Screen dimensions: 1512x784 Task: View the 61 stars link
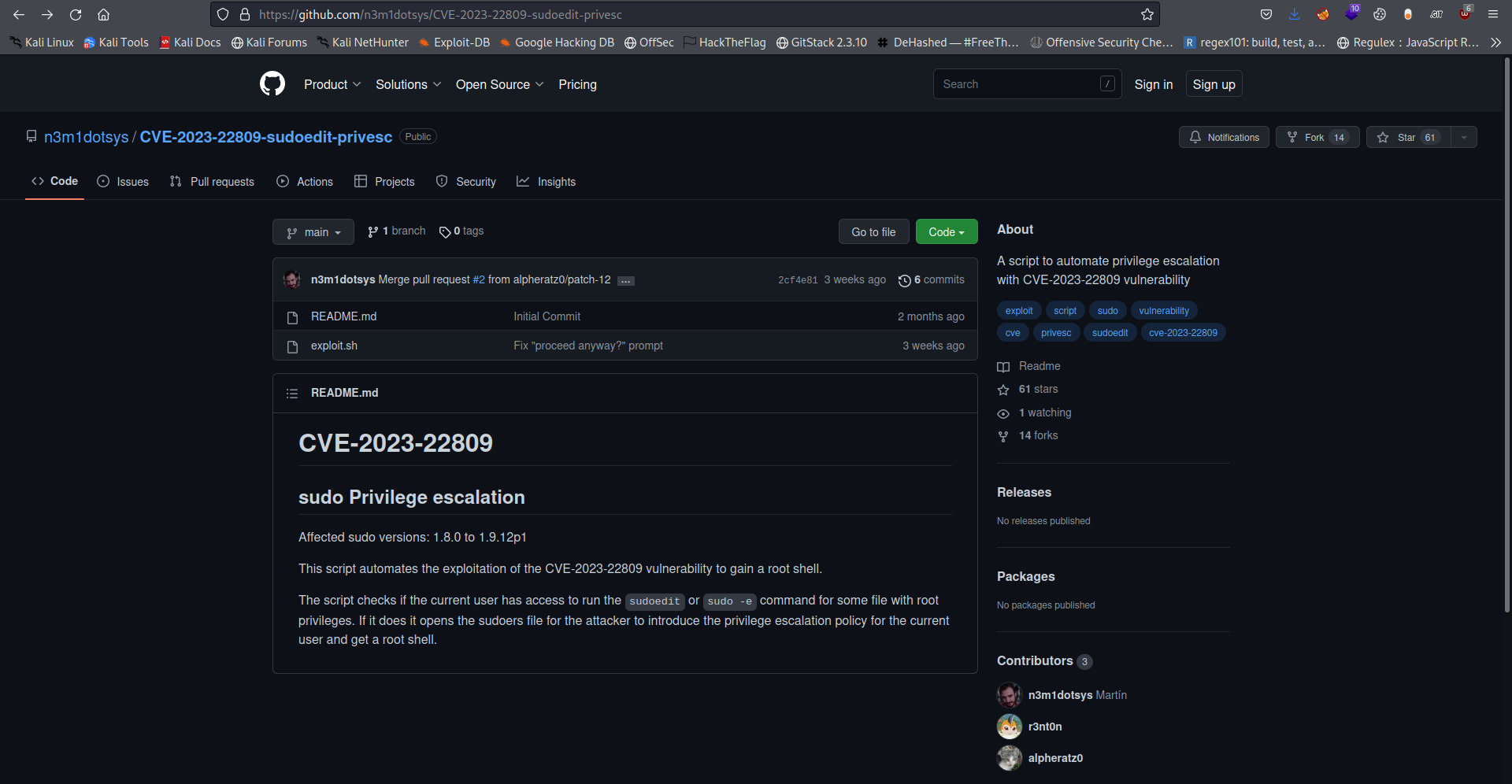pos(1028,390)
